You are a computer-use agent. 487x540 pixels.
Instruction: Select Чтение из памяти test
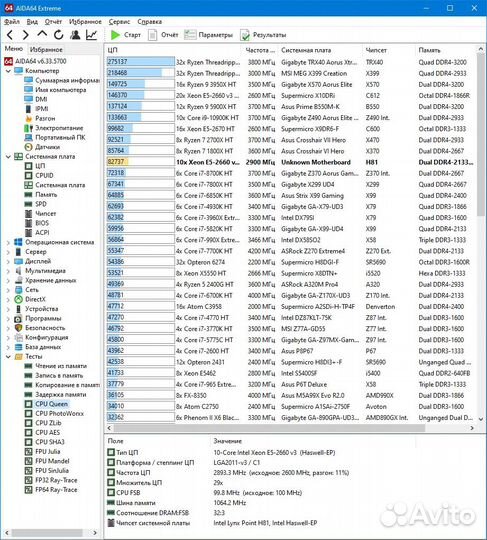tap(56, 366)
